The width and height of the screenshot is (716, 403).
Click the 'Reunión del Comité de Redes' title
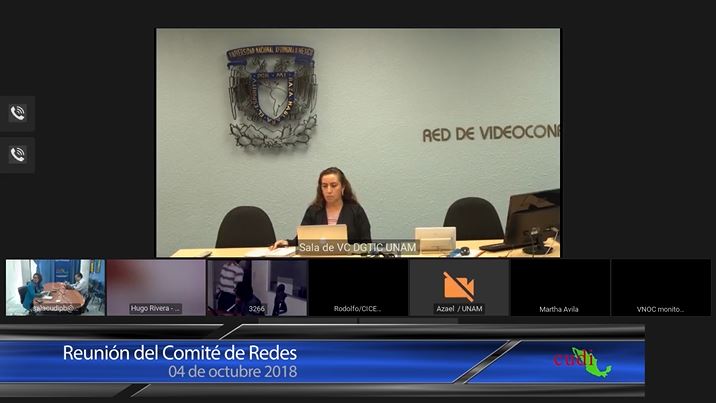tap(180, 353)
